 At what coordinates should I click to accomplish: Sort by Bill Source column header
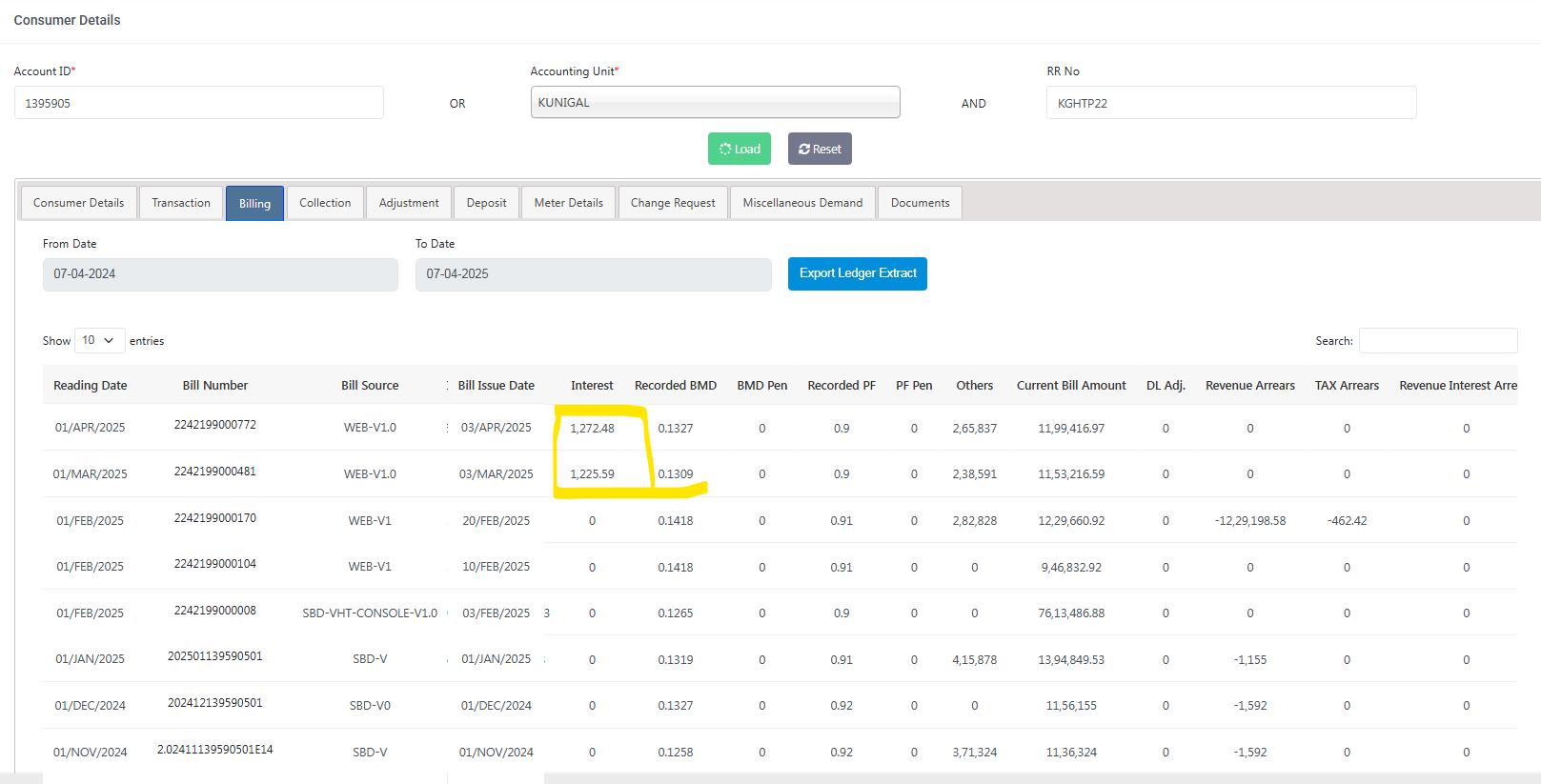370,386
